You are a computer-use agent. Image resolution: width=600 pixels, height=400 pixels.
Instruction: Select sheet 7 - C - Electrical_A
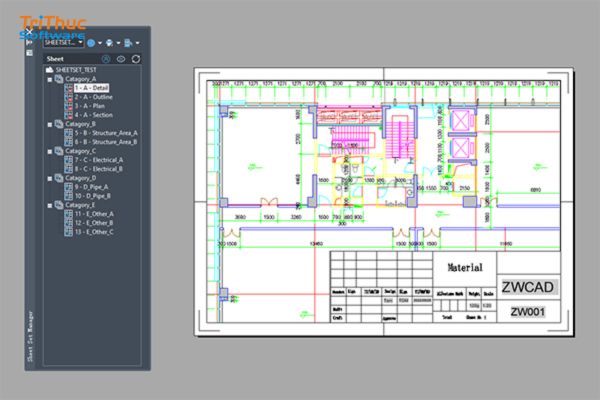[x=99, y=160]
